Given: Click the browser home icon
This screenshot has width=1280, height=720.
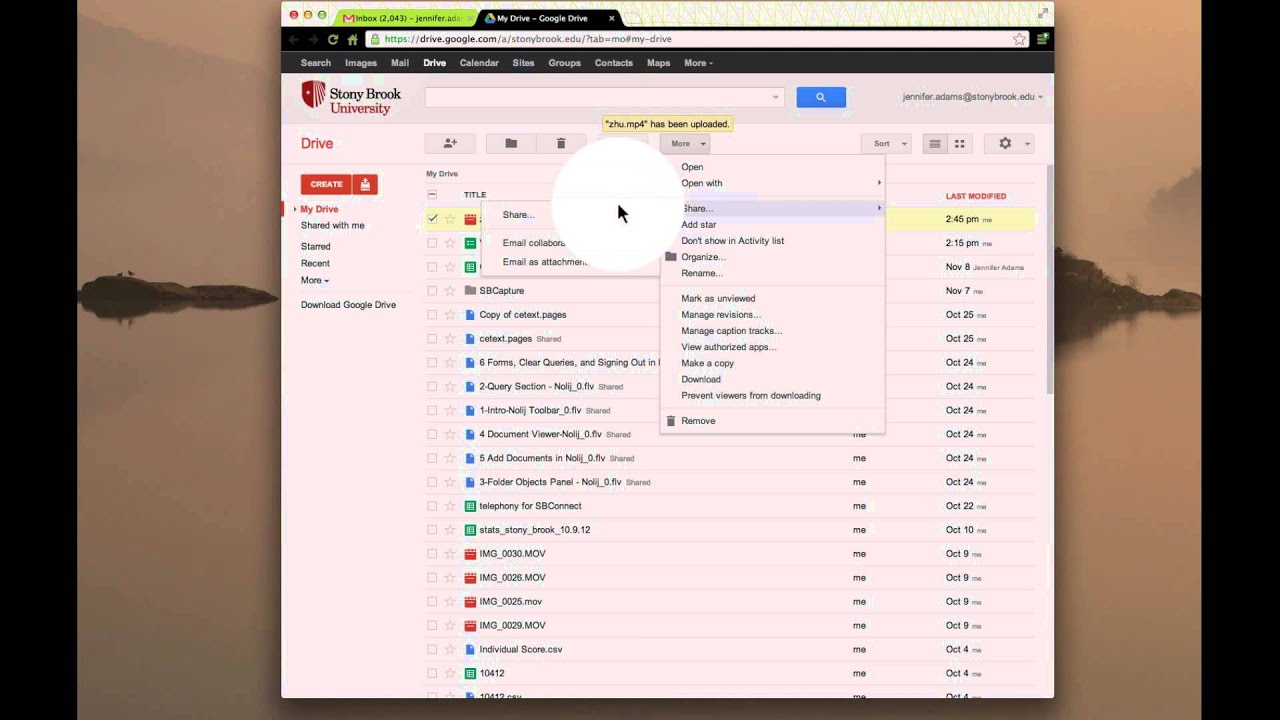Looking at the screenshot, I should (x=352, y=39).
